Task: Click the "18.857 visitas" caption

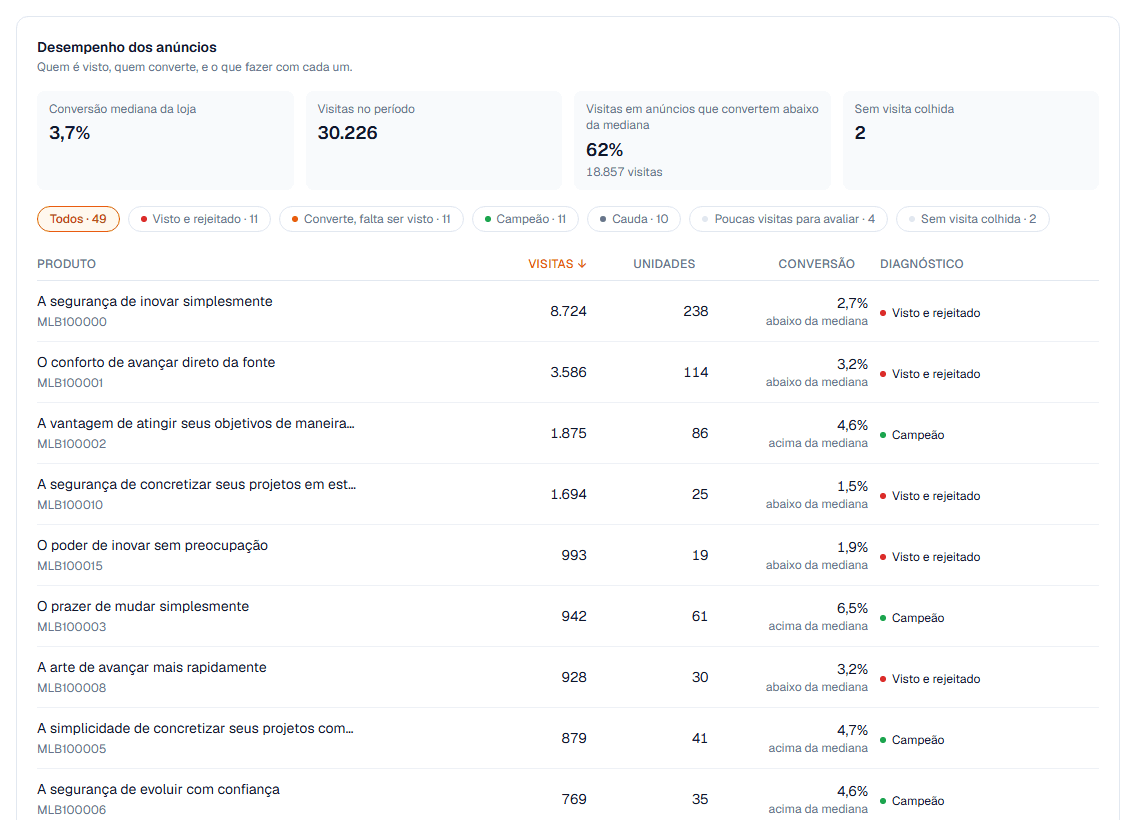Action: click(x=624, y=172)
